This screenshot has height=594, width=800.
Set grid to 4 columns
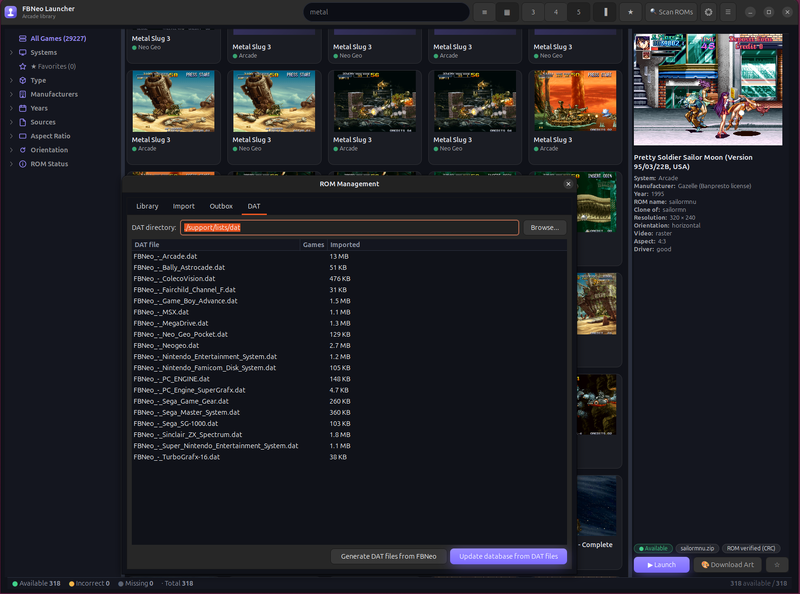click(556, 12)
